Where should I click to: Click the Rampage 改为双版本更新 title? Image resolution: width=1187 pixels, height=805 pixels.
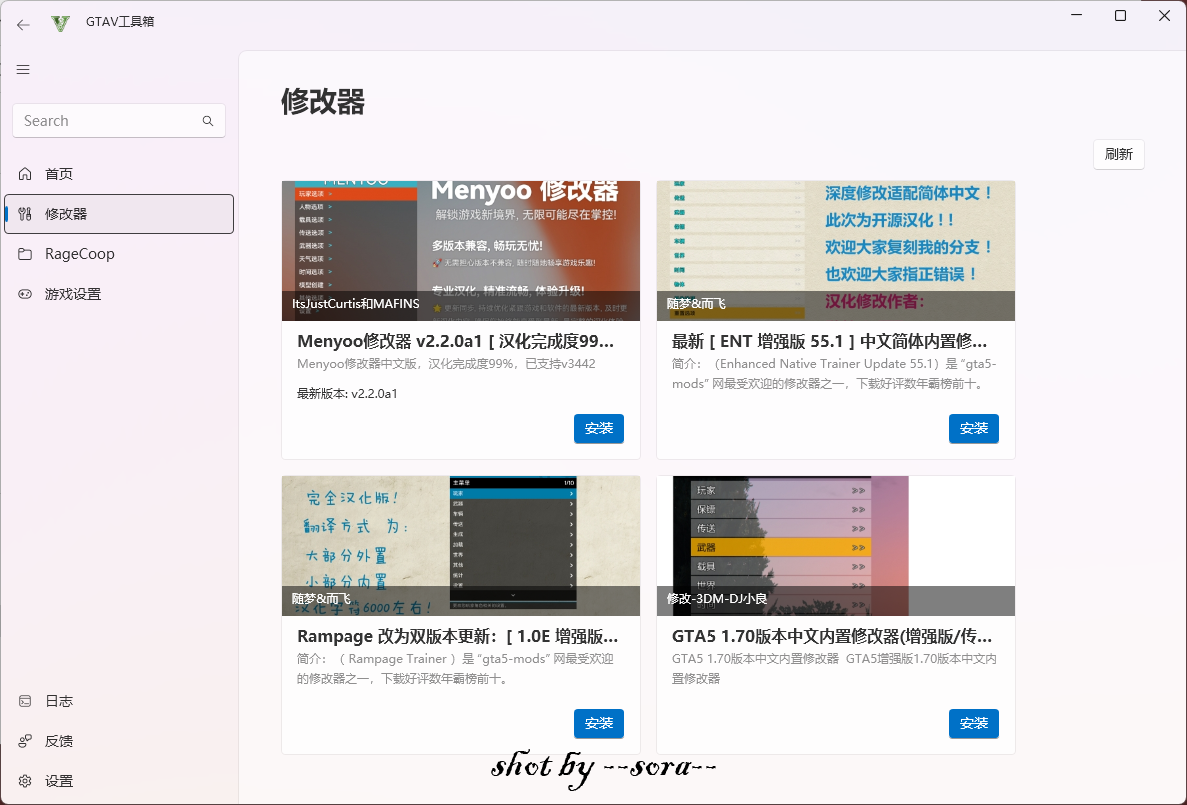point(458,637)
